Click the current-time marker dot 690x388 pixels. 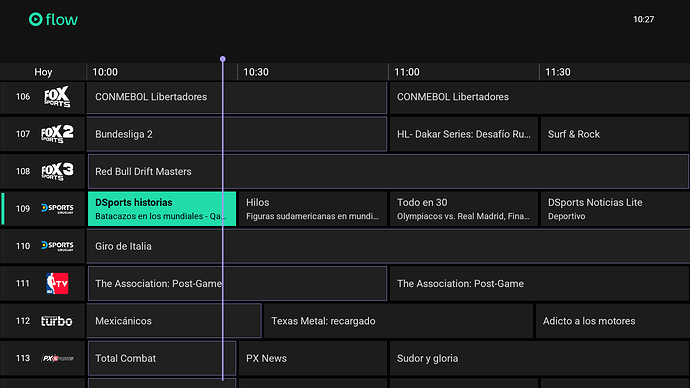click(223, 59)
